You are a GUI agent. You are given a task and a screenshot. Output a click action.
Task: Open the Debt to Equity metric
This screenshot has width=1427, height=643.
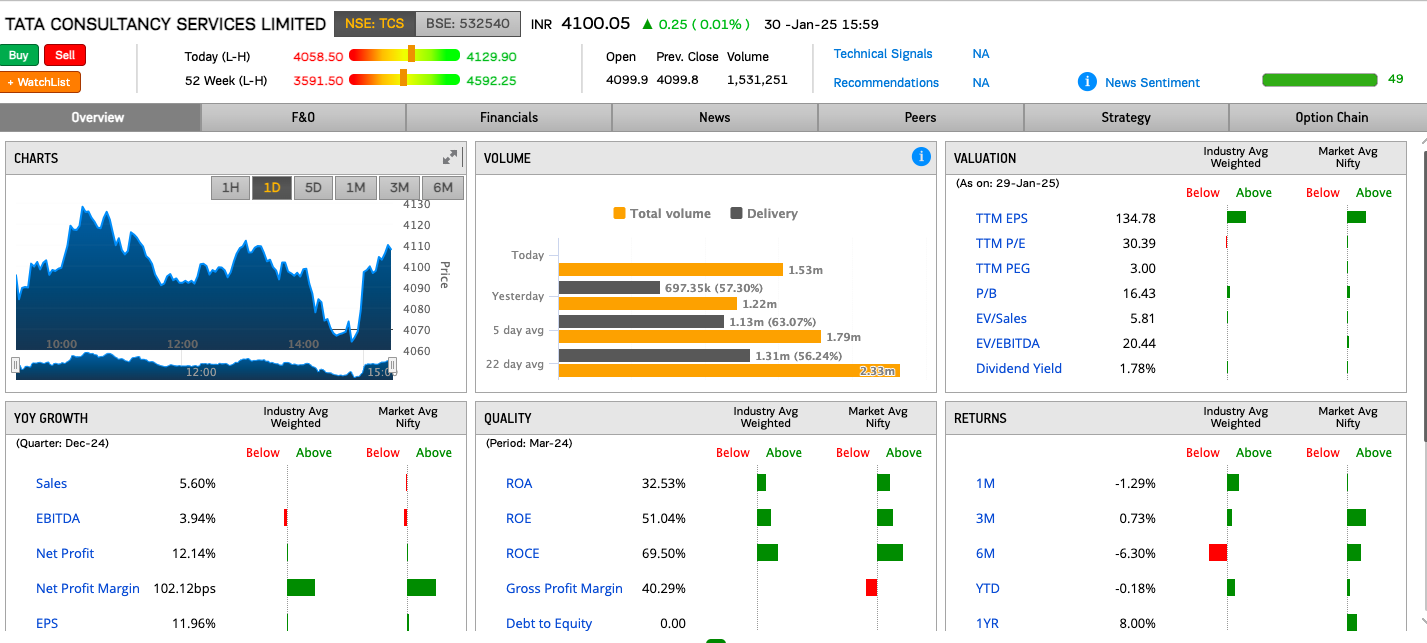click(549, 623)
